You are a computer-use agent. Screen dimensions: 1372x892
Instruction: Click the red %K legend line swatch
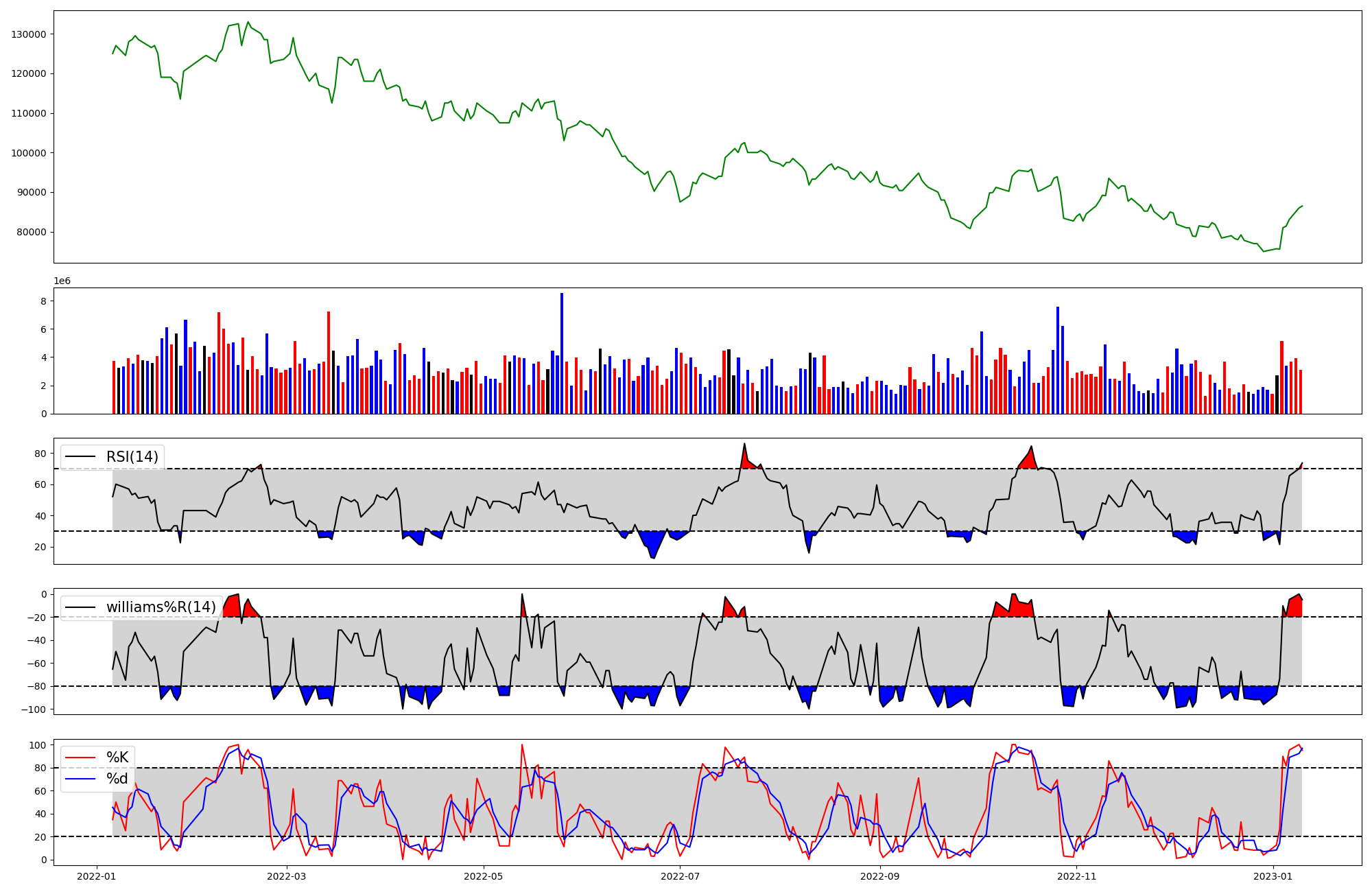pyautogui.click(x=80, y=758)
